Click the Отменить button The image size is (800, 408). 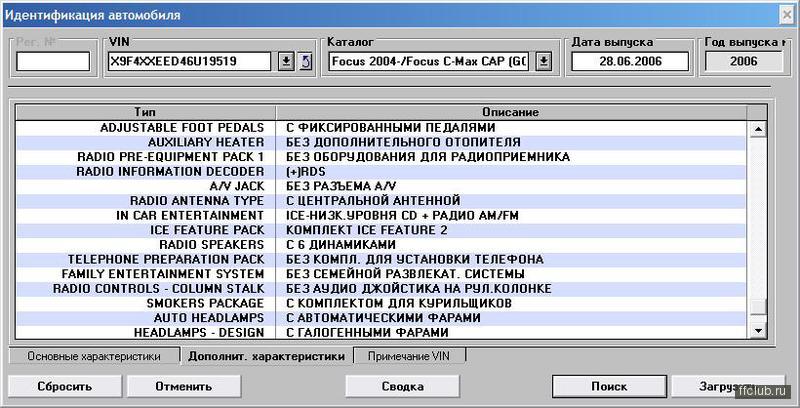pos(184,387)
